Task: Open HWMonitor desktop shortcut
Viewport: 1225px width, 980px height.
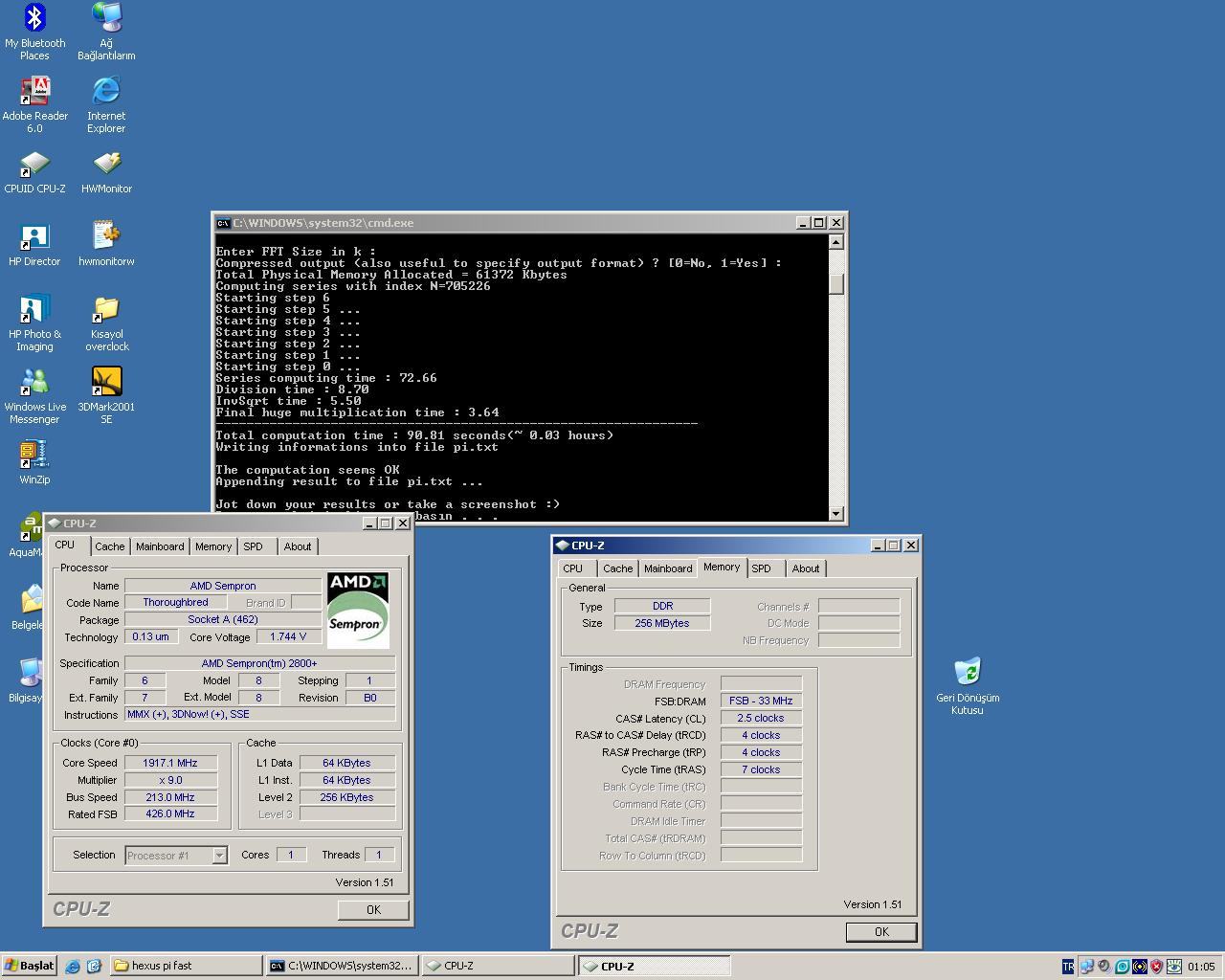Action: [106, 172]
